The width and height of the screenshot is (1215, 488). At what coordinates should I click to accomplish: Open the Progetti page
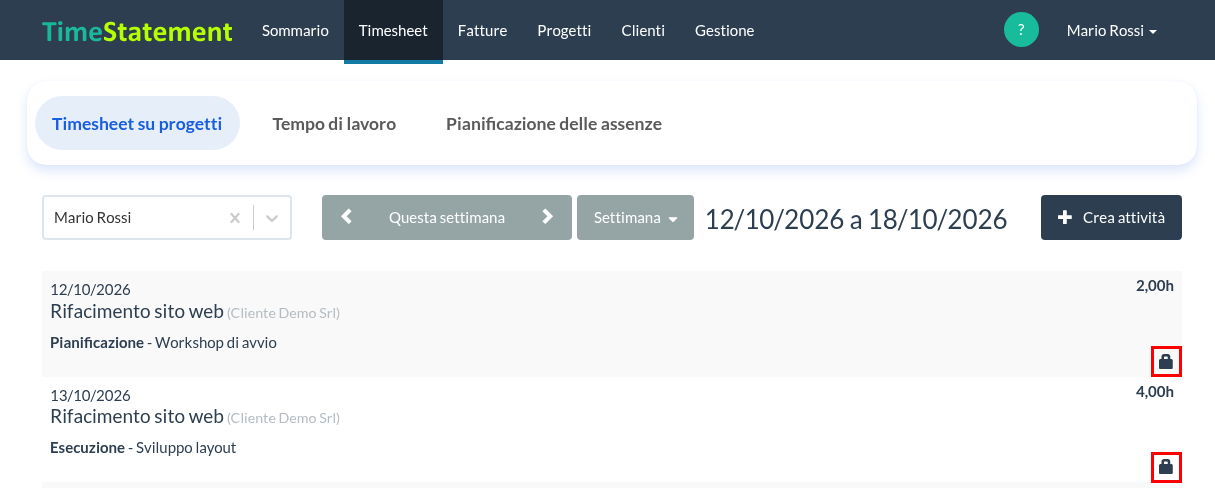pyautogui.click(x=564, y=30)
